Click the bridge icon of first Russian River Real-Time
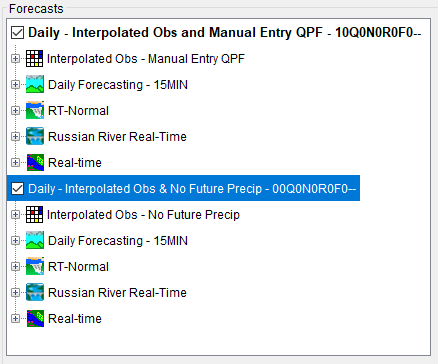The width and height of the screenshot is (438, 364). 35,136
